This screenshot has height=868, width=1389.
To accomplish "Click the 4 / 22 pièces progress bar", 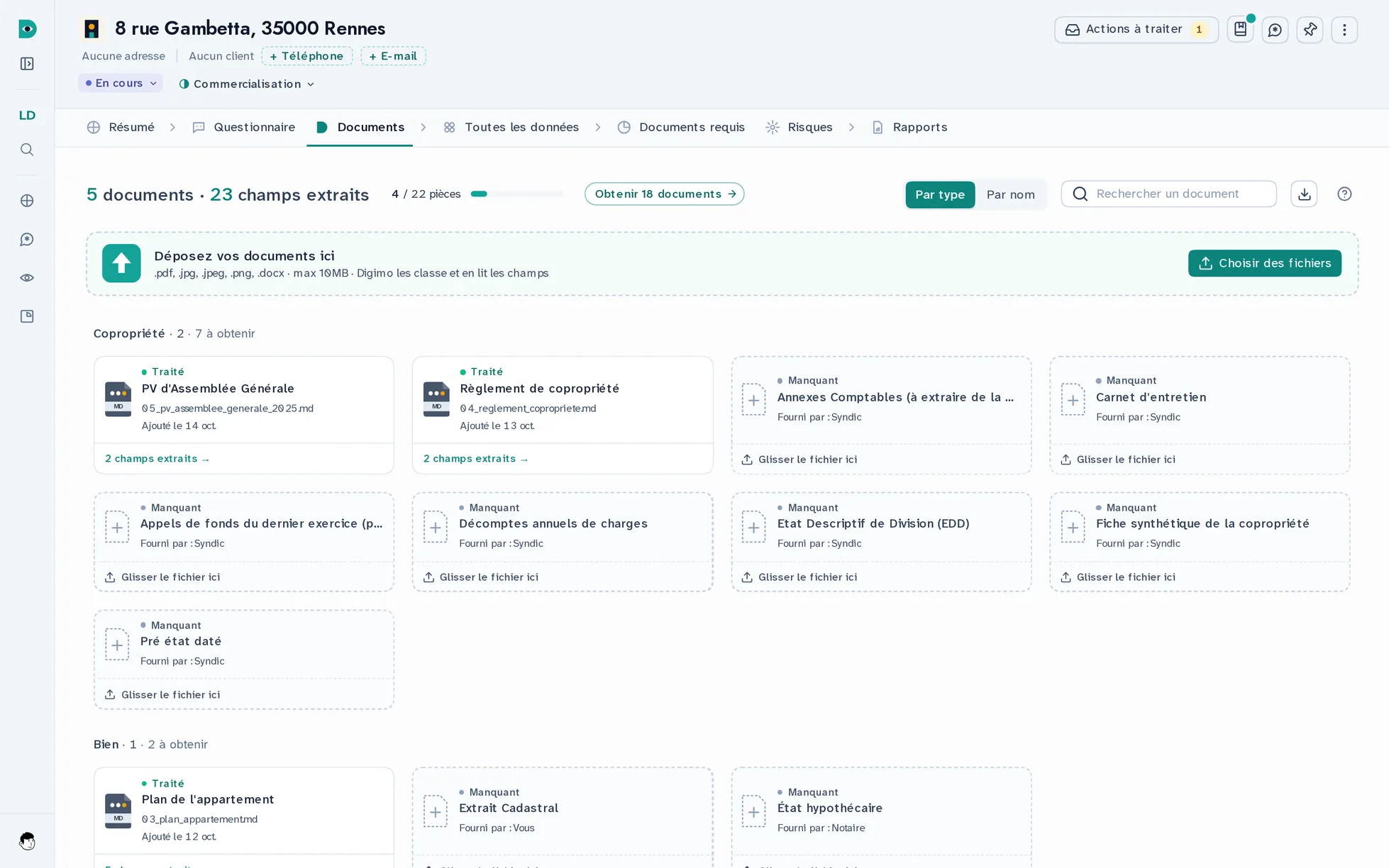I will click(516, 194).
